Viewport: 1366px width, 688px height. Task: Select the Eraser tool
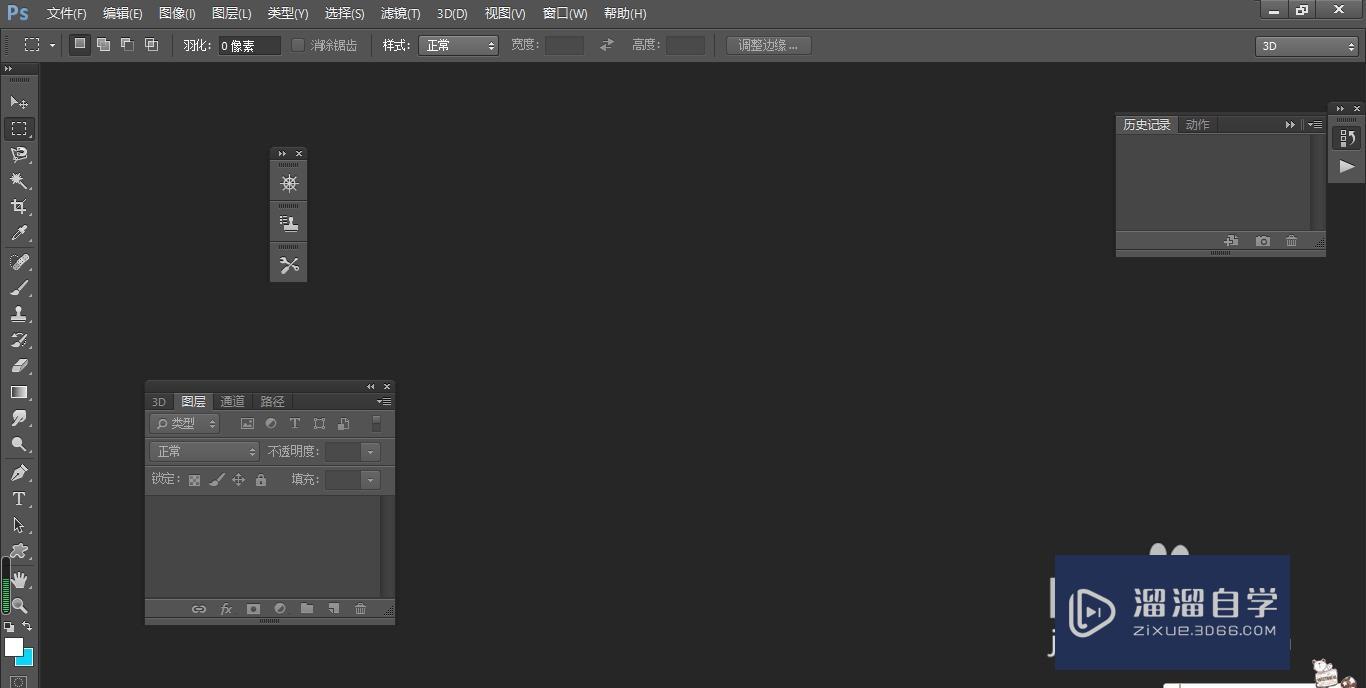coord(19,366)
